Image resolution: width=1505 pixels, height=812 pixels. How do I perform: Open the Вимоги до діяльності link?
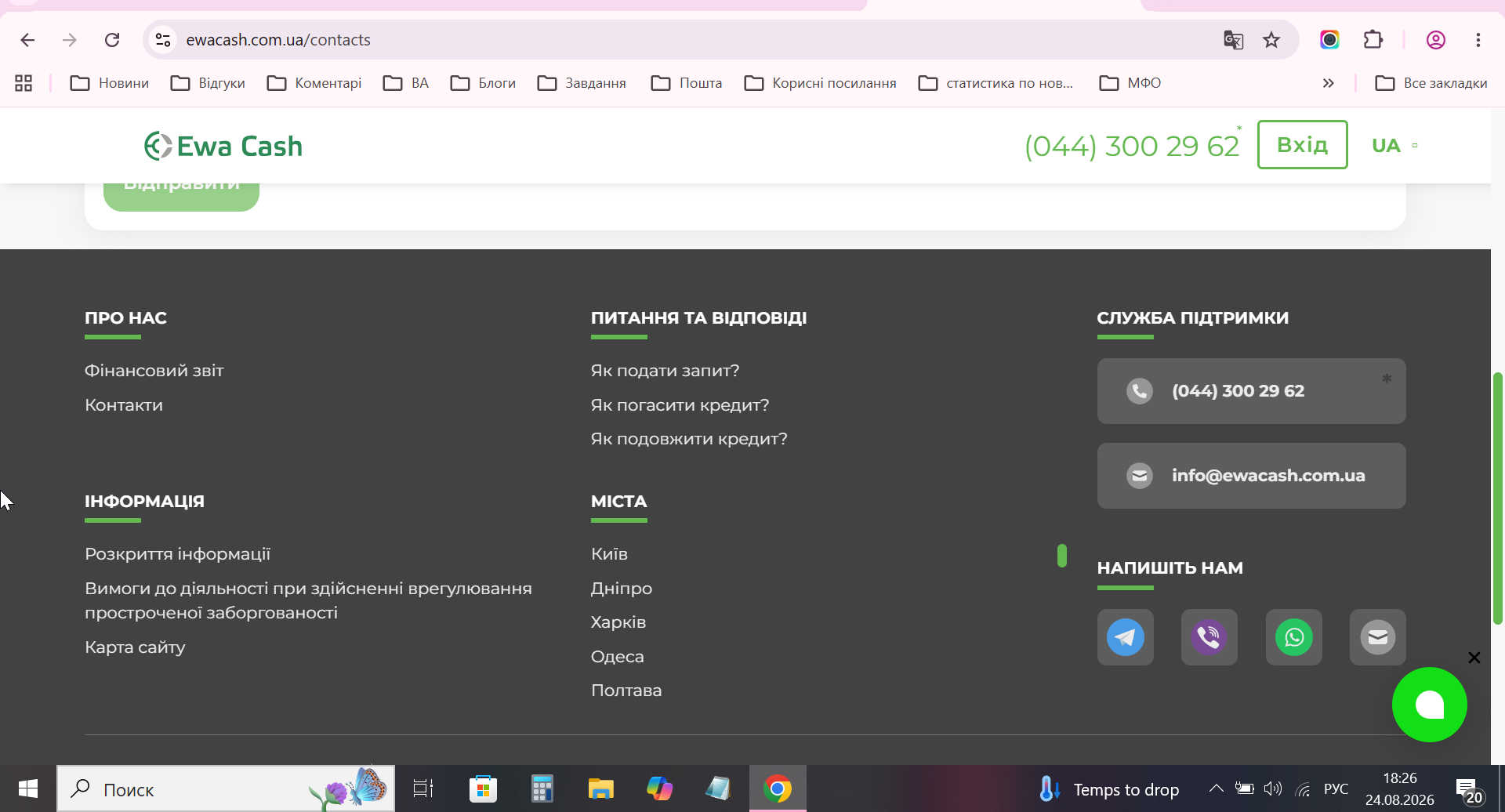pyautogui.click(x=308, y=600)
